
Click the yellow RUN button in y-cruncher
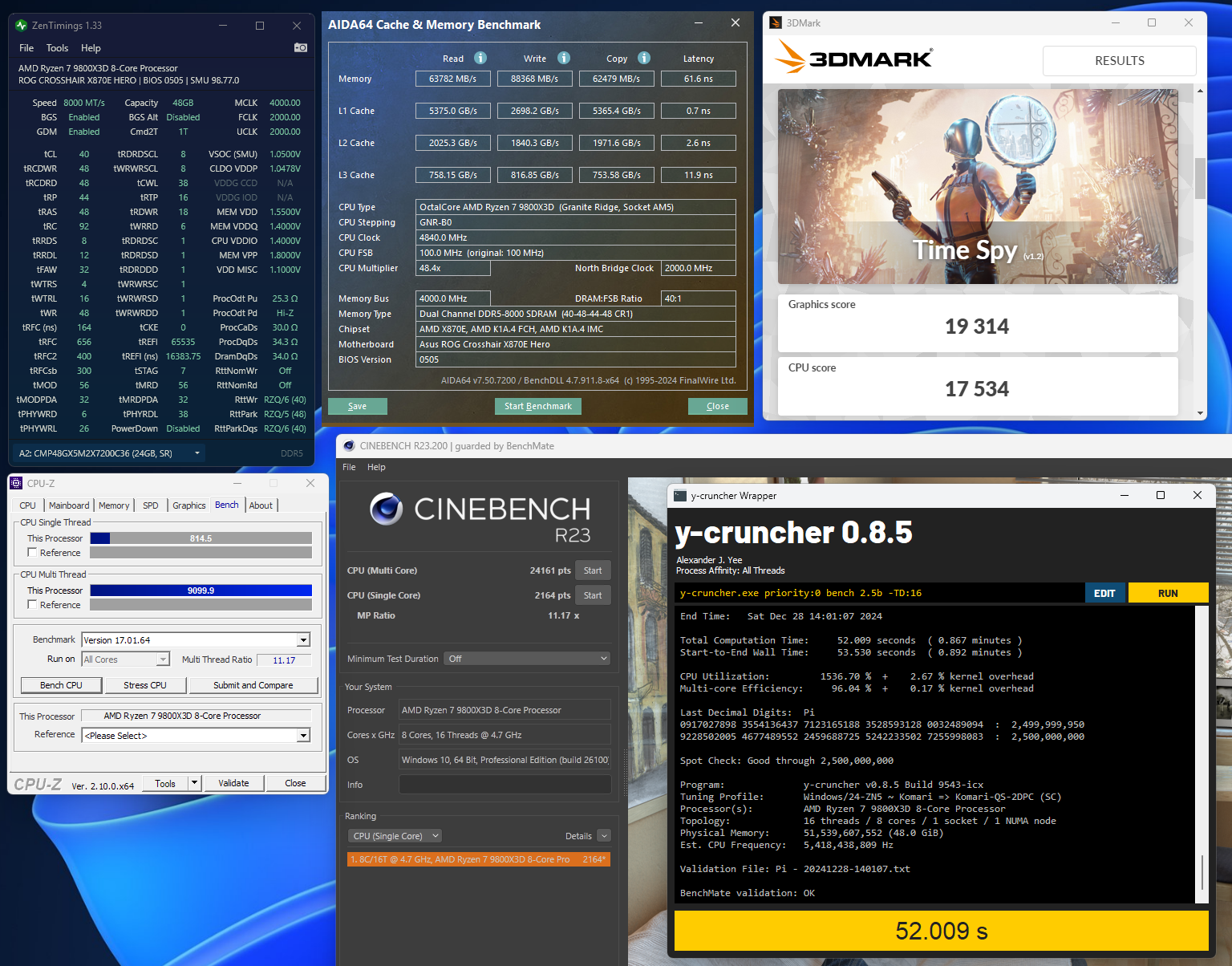[1168, 593]
